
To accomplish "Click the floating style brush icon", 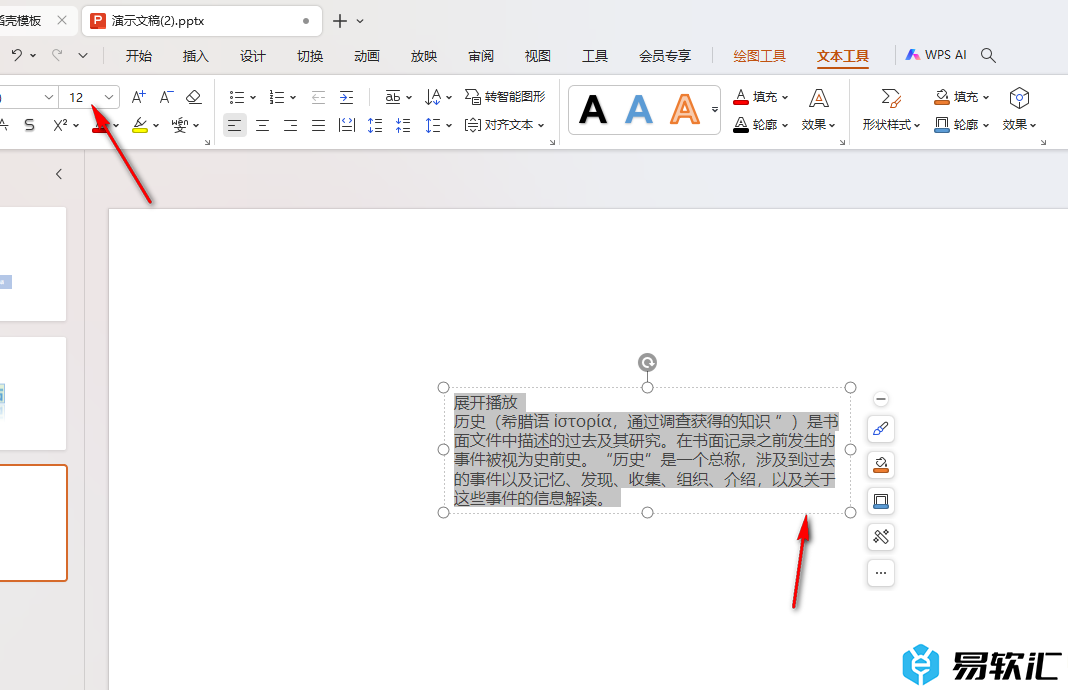I will click(x=881, y=429).
